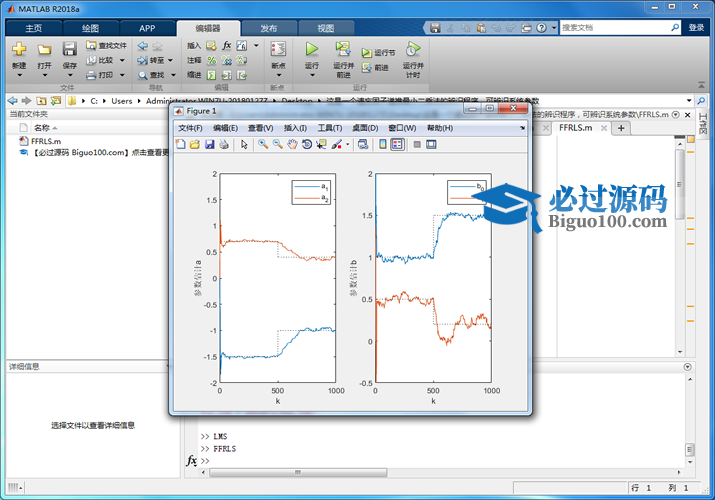Expand the 查找 find dropdown
The image size is (715, 500).
[173, 75]
